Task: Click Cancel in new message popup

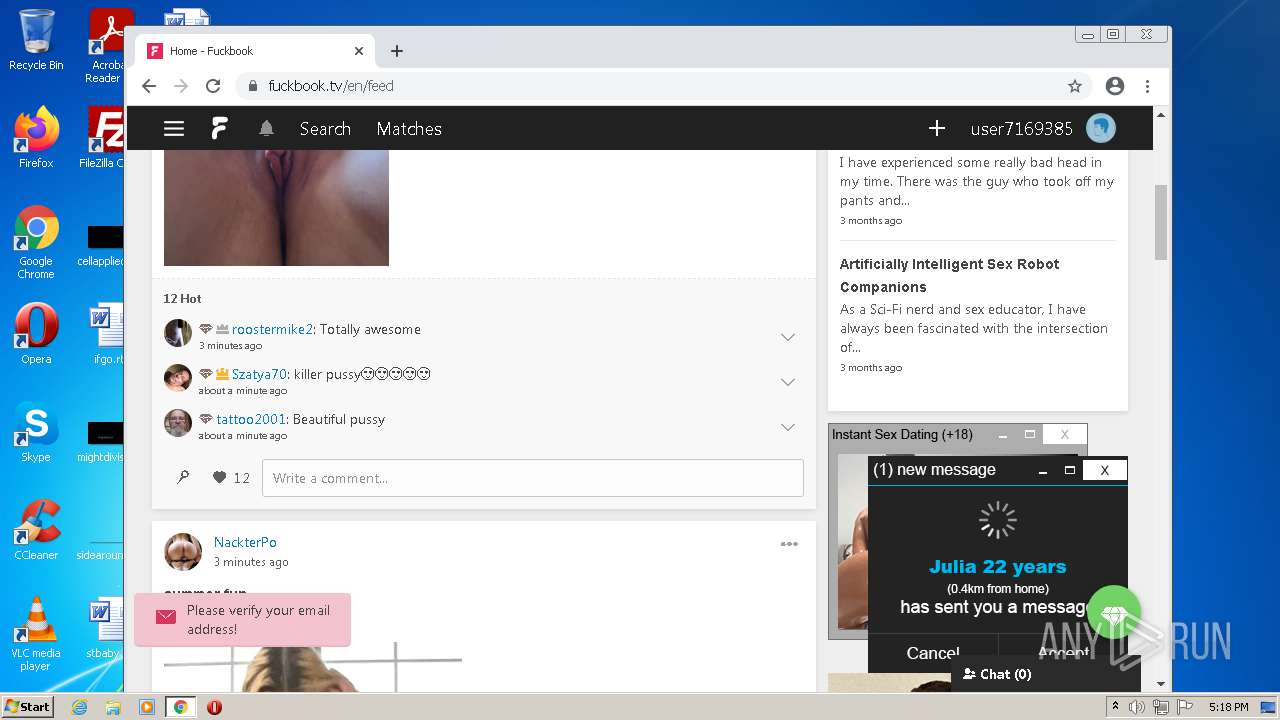Action: click(932, 653)
